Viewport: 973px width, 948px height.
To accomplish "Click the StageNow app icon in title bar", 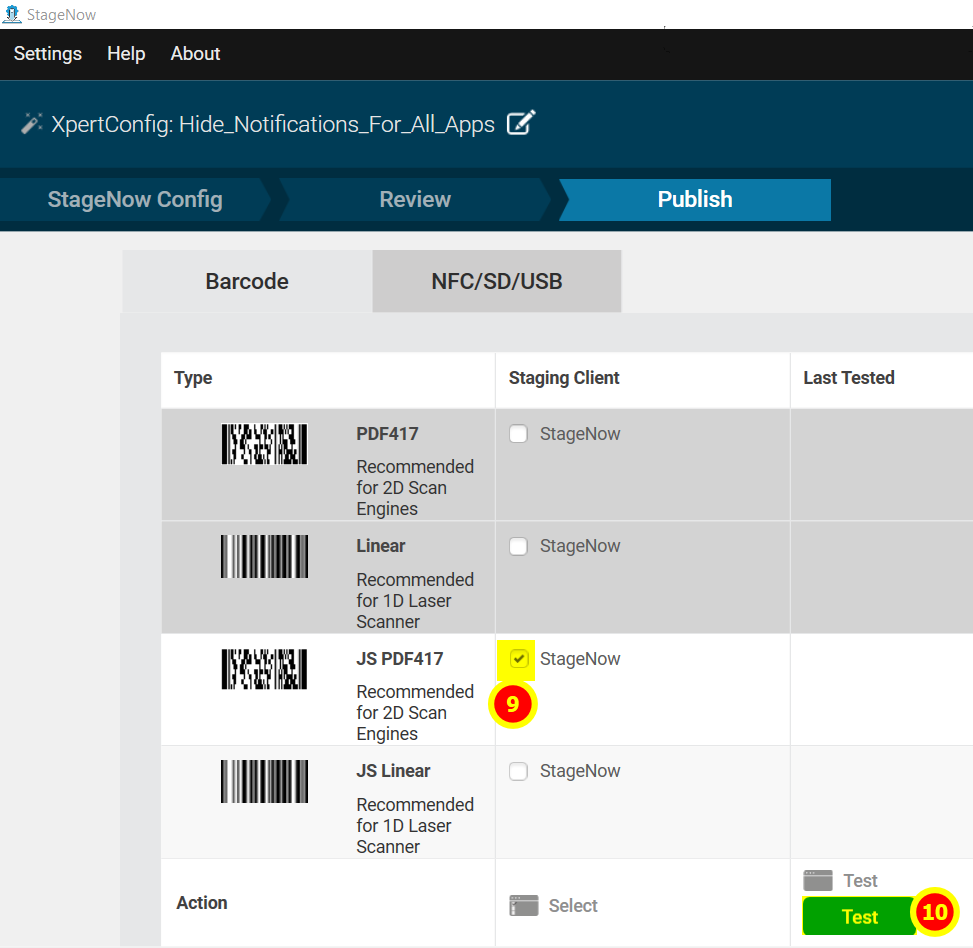I will [12, 15].
